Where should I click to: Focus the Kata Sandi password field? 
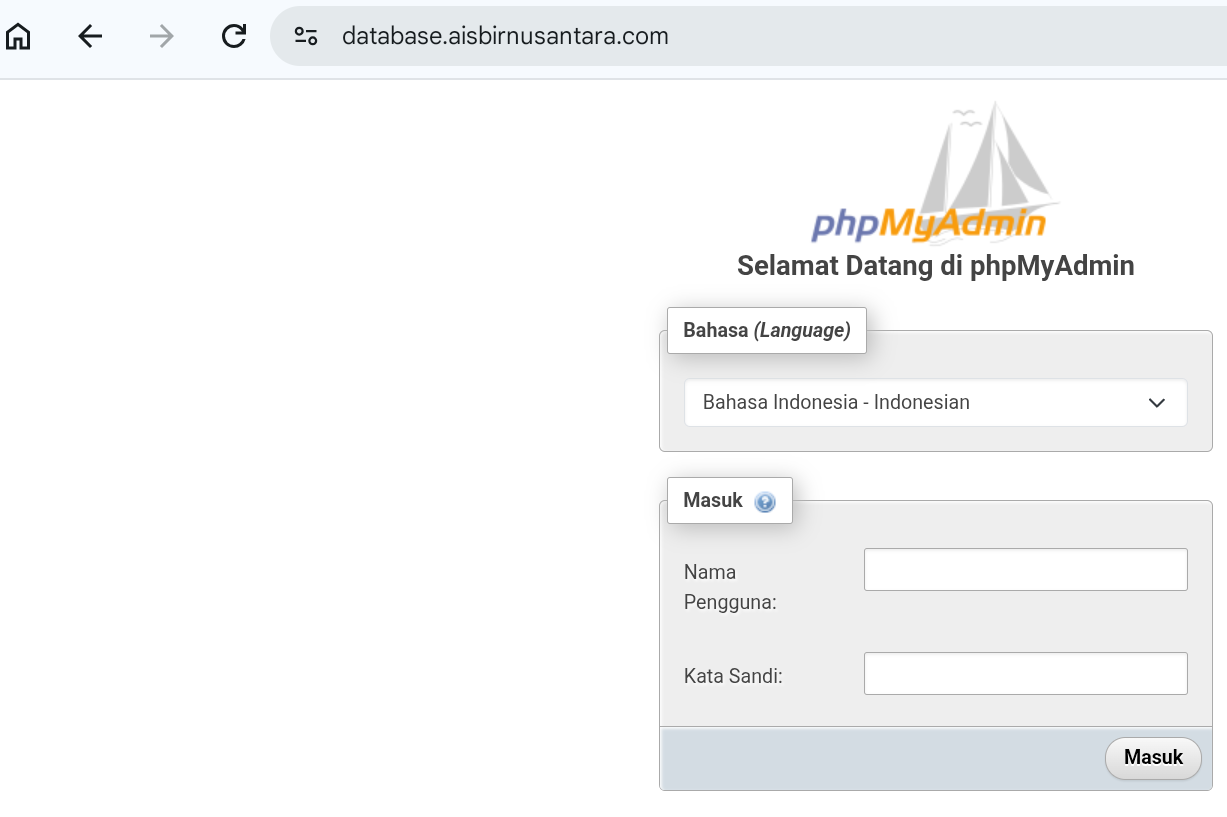1025,674
